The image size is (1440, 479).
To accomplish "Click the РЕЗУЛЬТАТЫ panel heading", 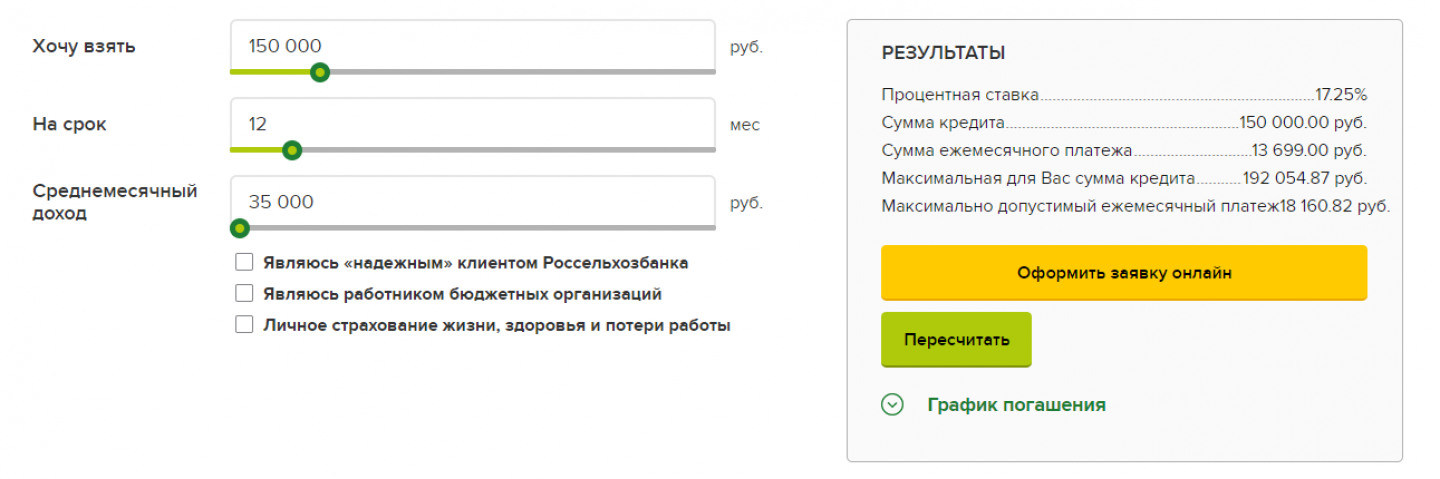I will 943,53.
